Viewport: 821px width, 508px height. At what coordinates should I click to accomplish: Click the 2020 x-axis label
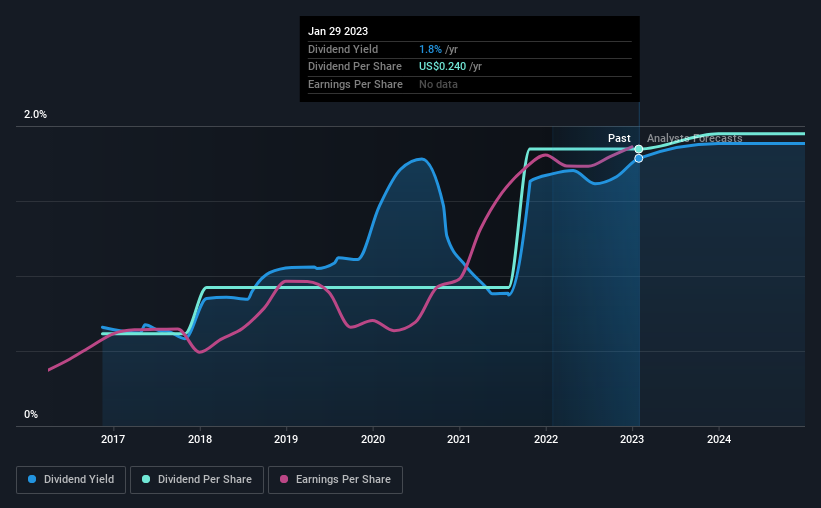pos(373,439)
